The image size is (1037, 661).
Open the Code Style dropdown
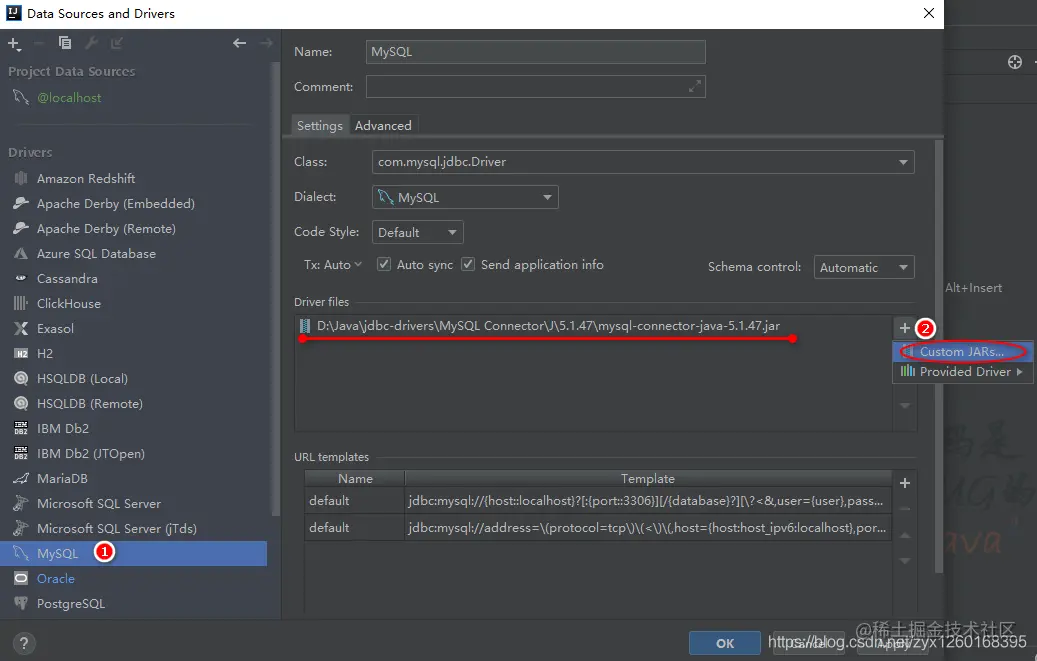point(417,232)
